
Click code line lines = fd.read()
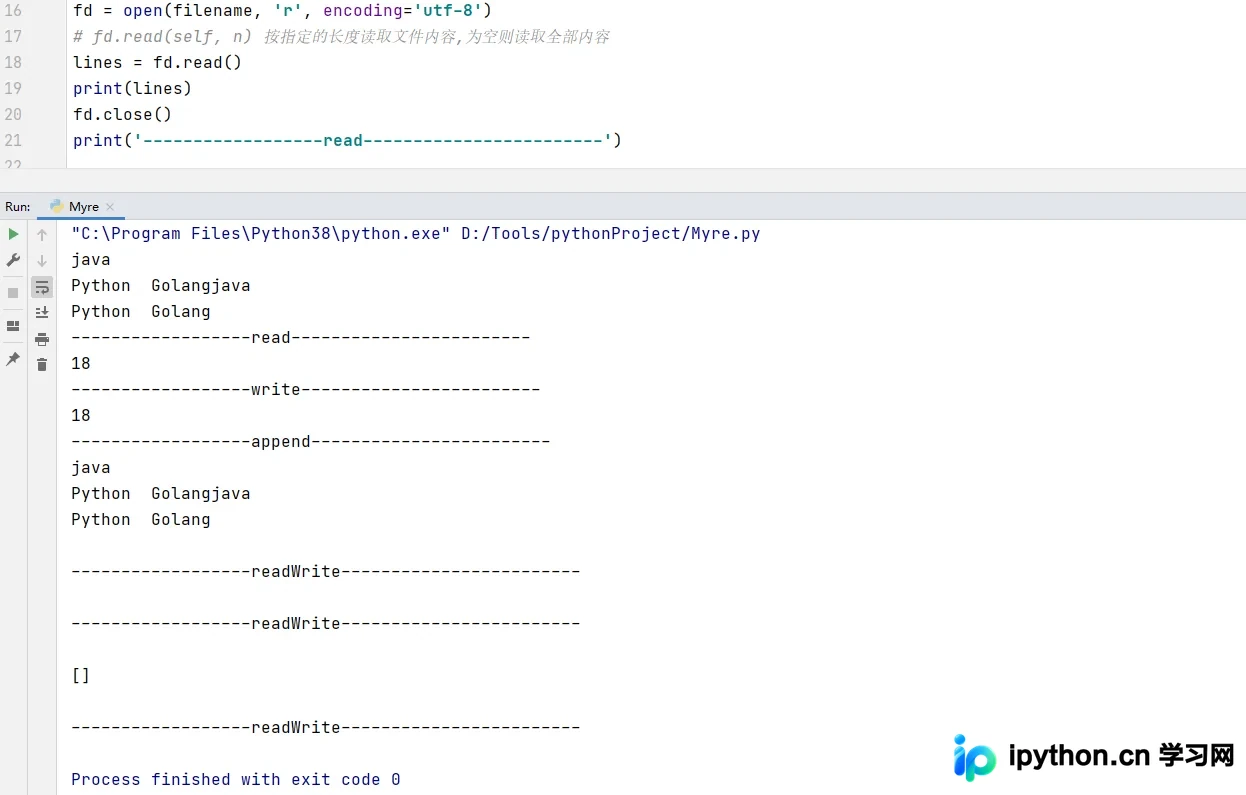click(x=158, y=63)
